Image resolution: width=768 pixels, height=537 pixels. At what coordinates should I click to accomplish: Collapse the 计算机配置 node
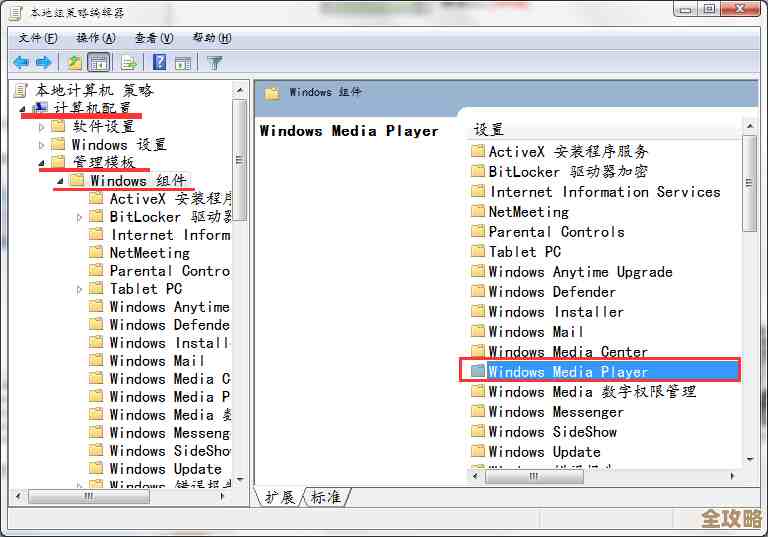(x=22, y=108)
